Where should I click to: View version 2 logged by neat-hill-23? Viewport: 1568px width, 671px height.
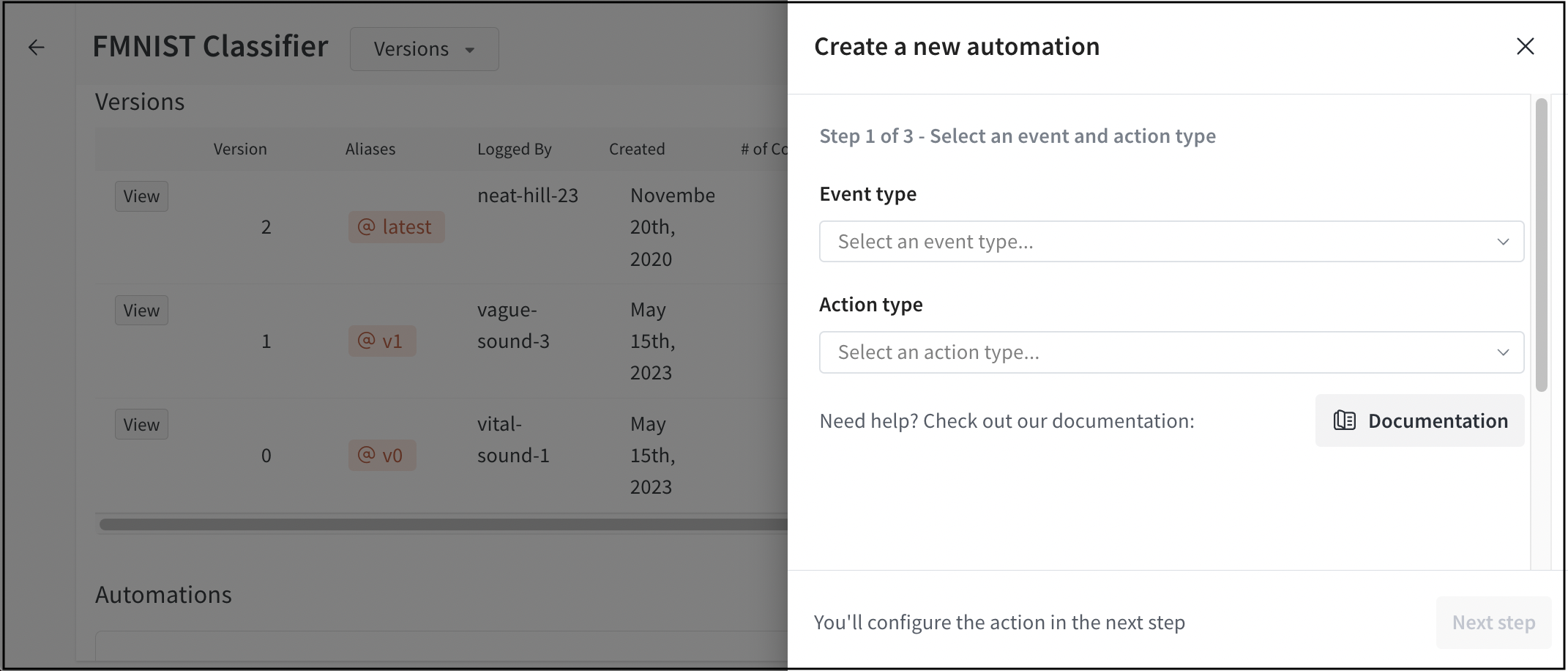coord(141,196)
